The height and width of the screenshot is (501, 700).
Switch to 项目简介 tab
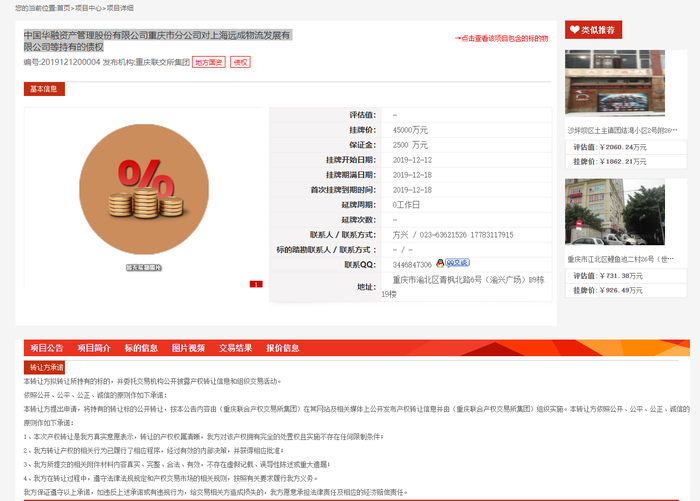click(94, 348)
